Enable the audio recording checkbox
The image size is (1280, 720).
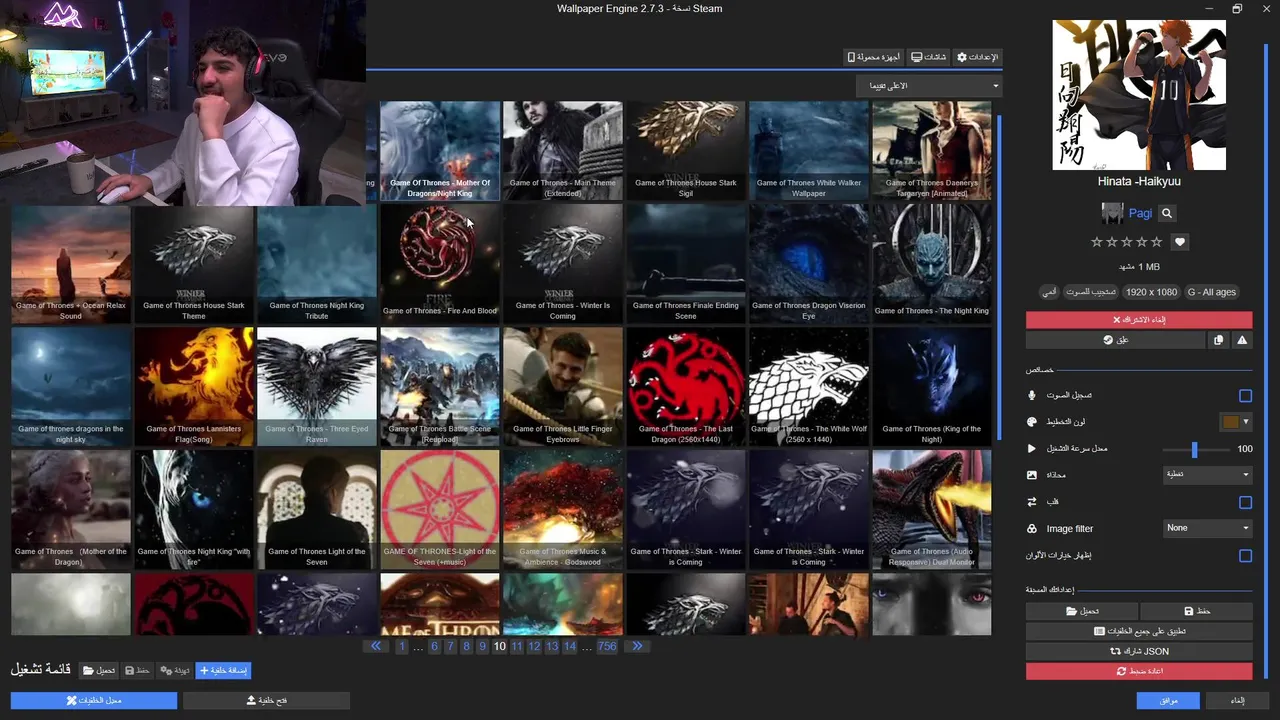pos(1245,396)
